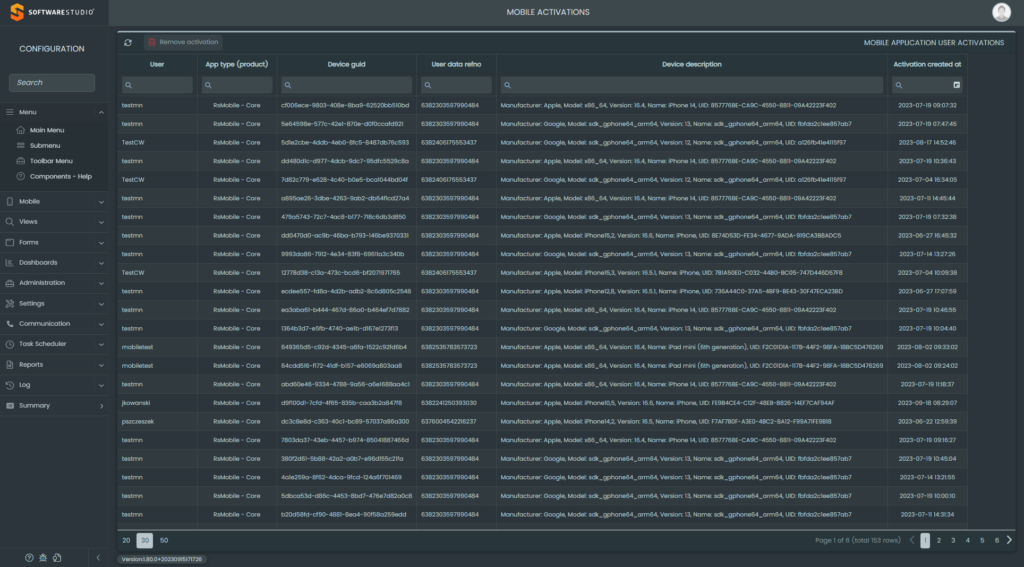Open the user profile avatar

coord(1001,12)
